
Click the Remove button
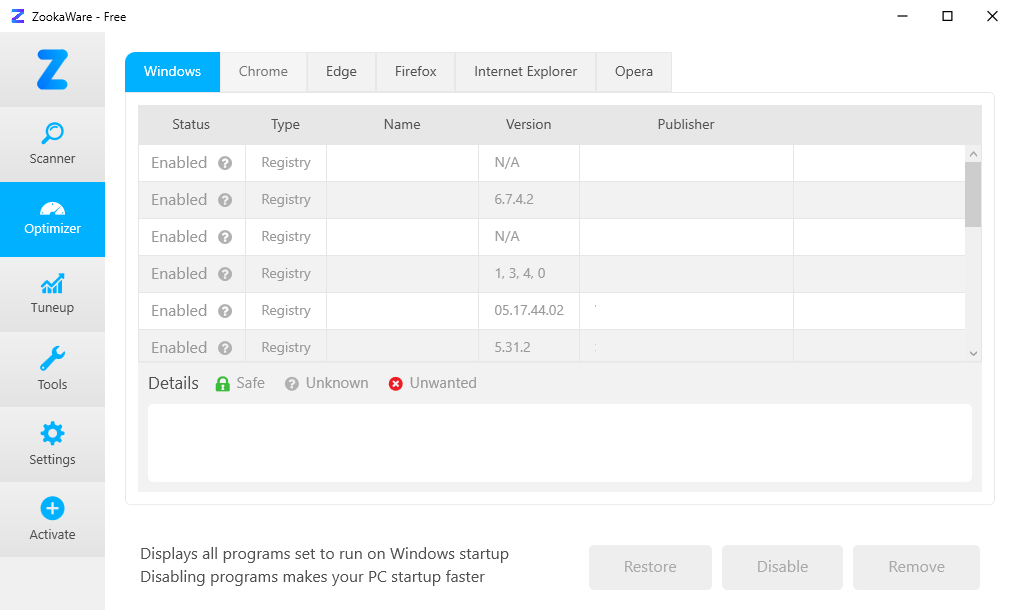[916, 567]
